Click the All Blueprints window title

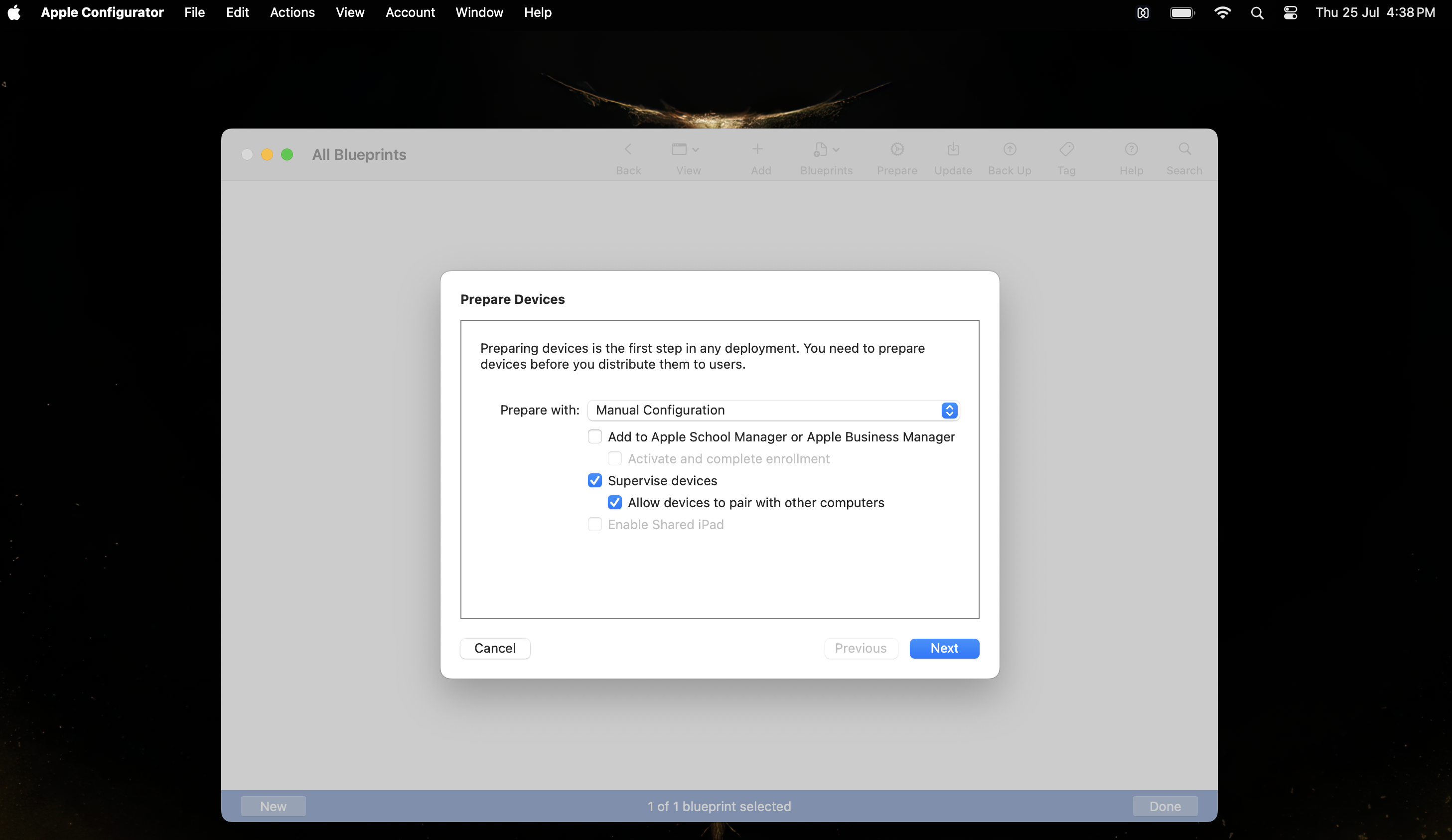pyautogui.click(x=359, y=154)
